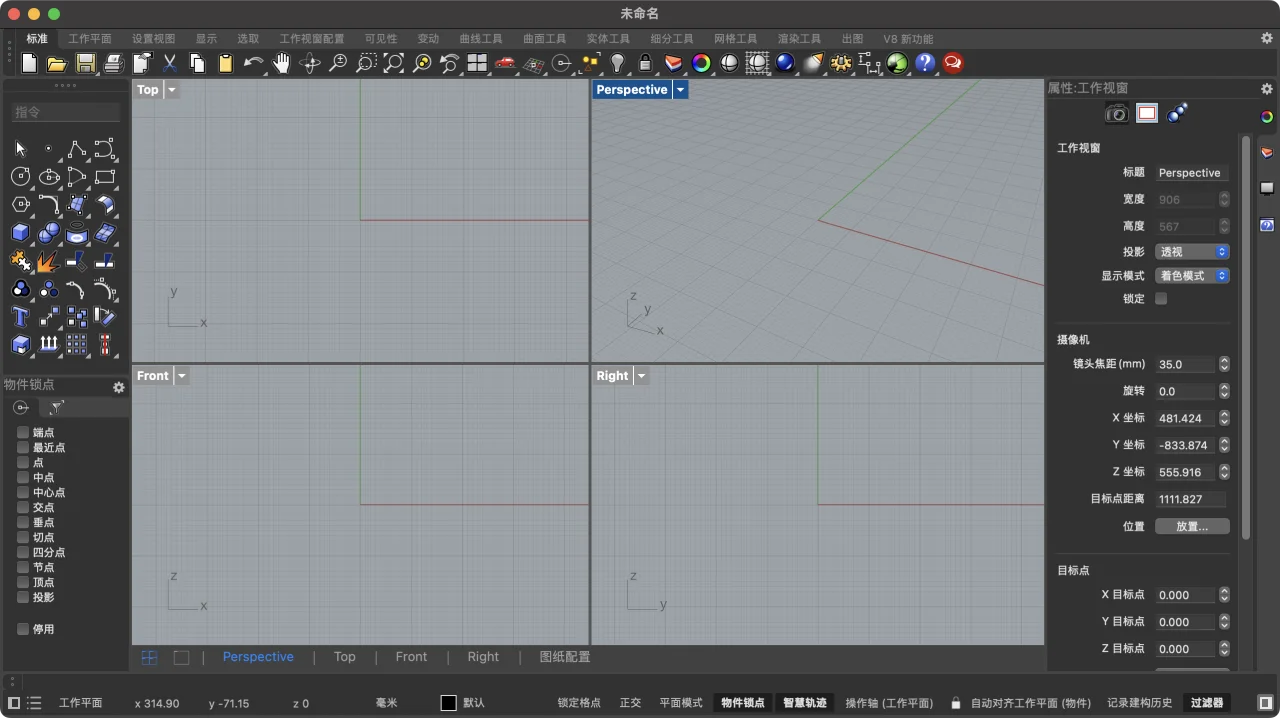
Task: Select the circle drawing tool
Action: [20, 177]
